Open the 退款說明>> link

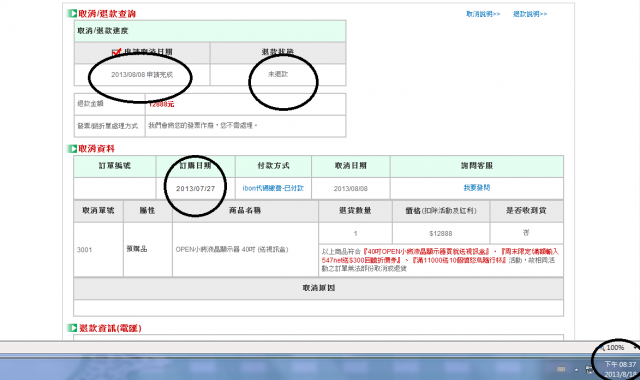click(530, 14)
